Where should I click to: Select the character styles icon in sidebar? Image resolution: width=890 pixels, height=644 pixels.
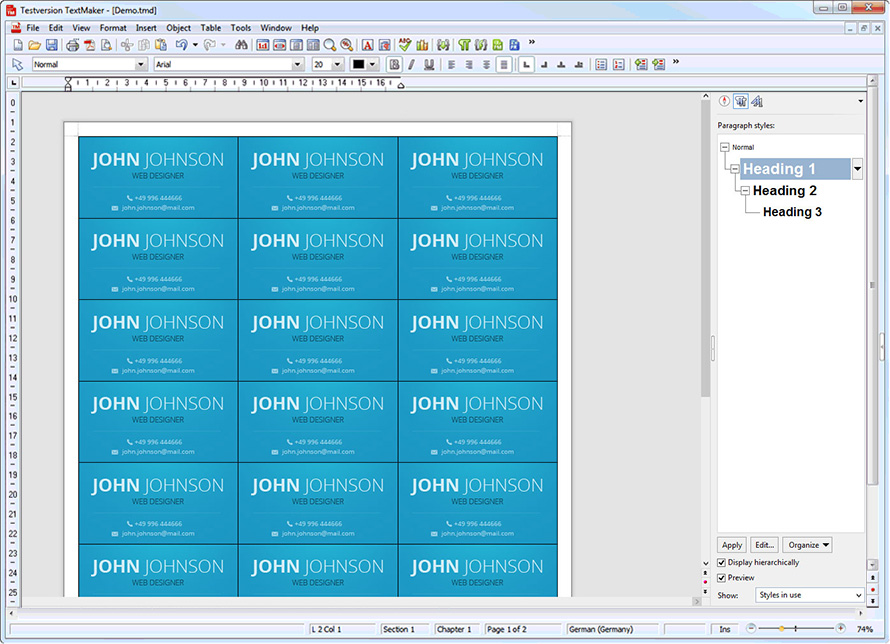[x=757, y=101]
